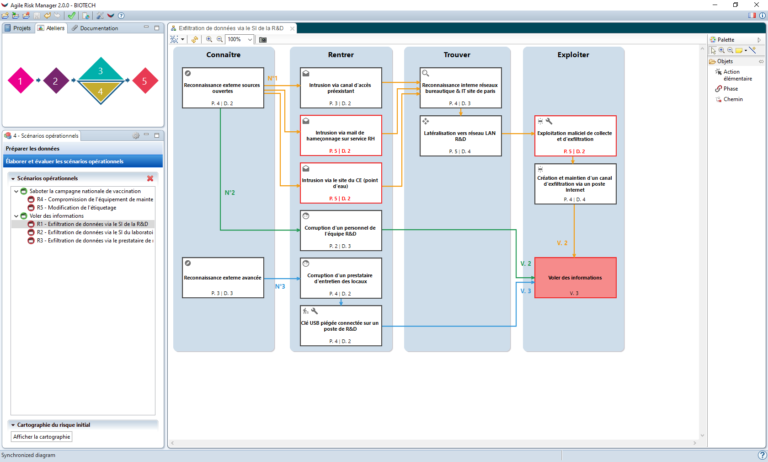Select the Intrusion via mail de hameçonnage node
The height and width of the screenshot is (462, 768).
pos(340,135)
